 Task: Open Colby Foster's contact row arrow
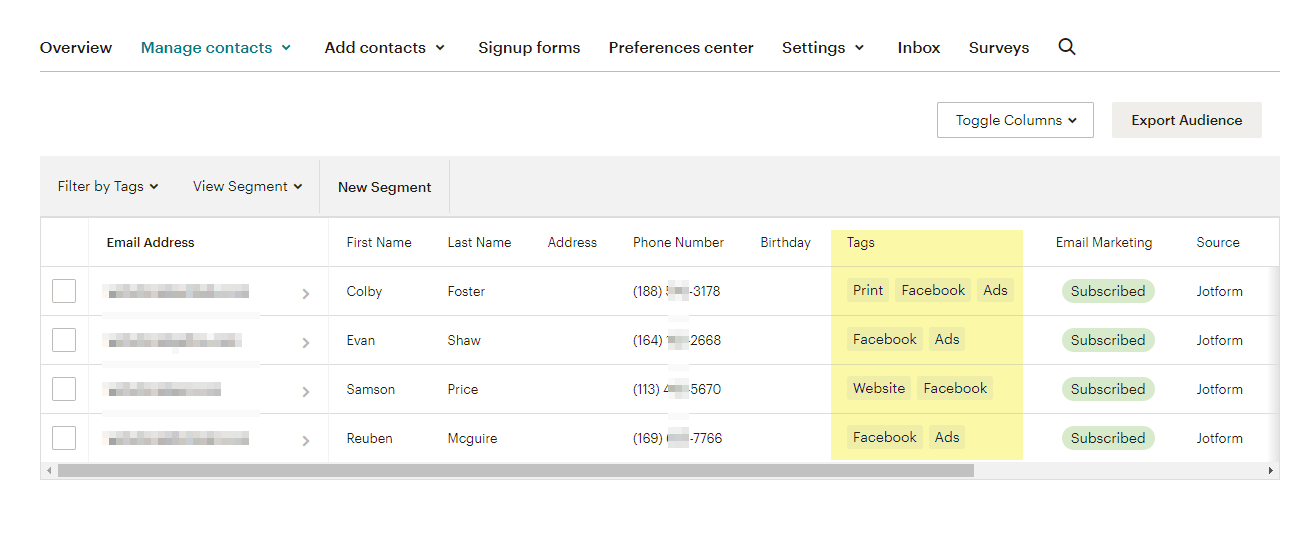[305, 293]
